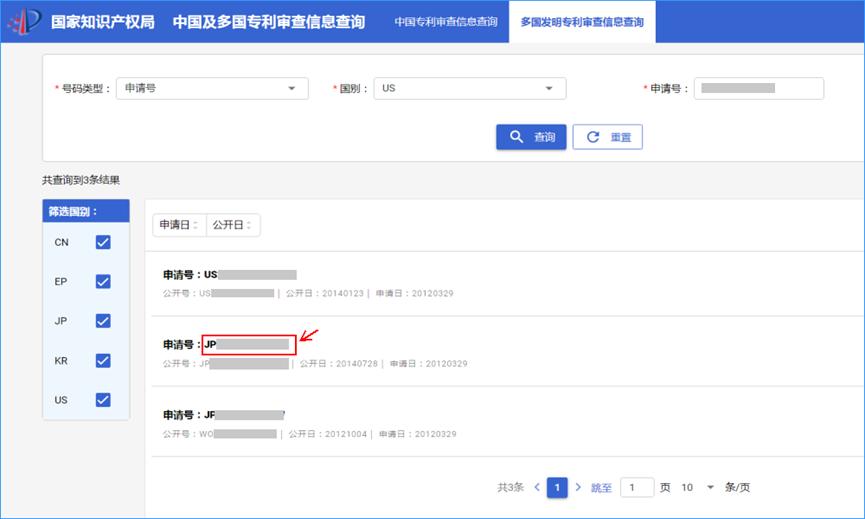Open result with WO publication number
Screen dimensions: 865x519
(223, 415)
